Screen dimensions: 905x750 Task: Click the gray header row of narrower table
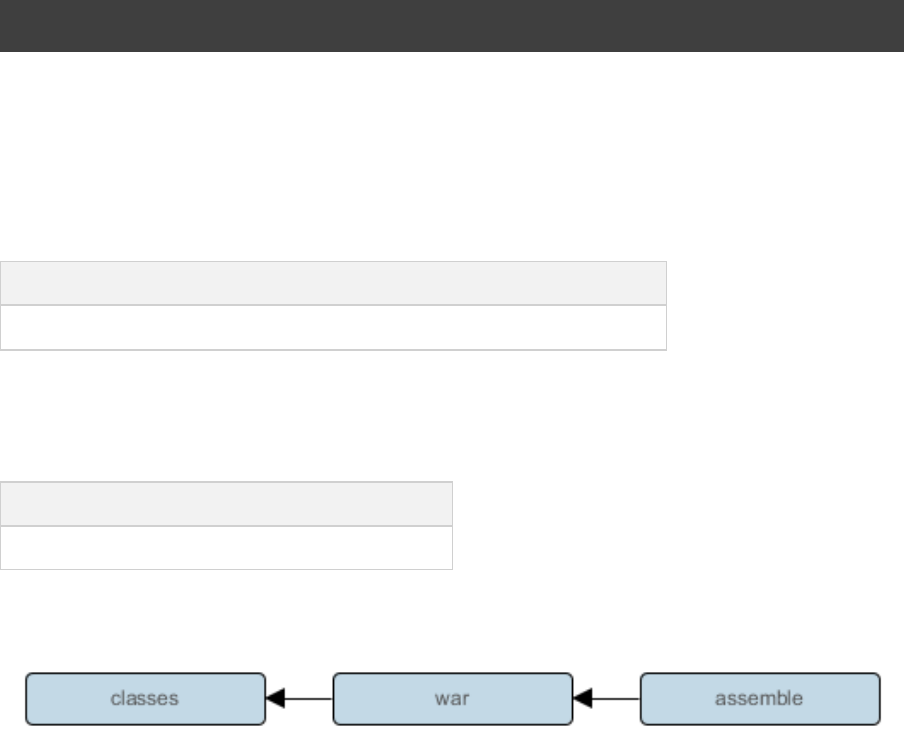(x=226, y=503)
